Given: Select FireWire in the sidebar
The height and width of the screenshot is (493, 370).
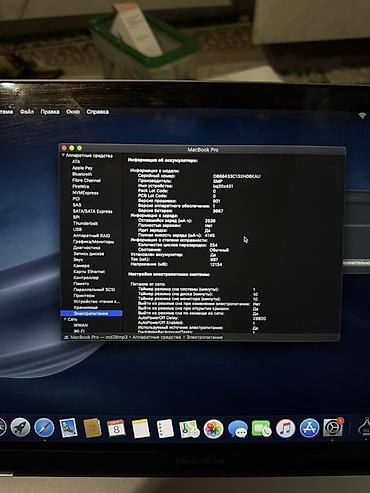Looking at the screenshot, I should (x=81, y=187).
